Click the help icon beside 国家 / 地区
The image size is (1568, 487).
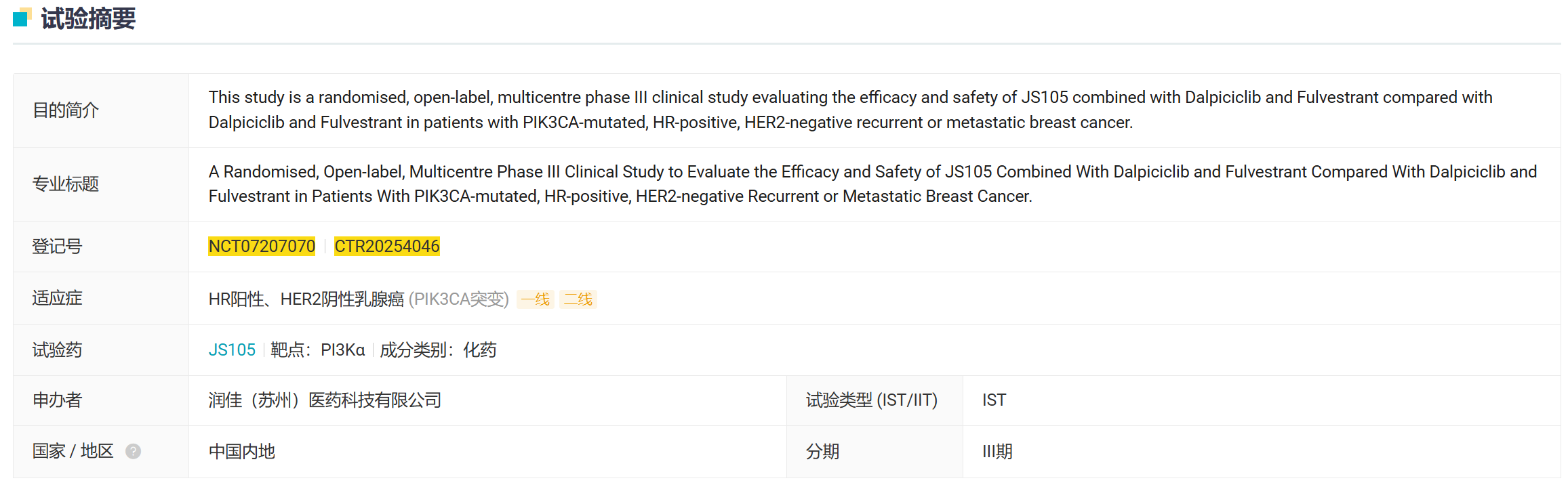click(134, 451)
